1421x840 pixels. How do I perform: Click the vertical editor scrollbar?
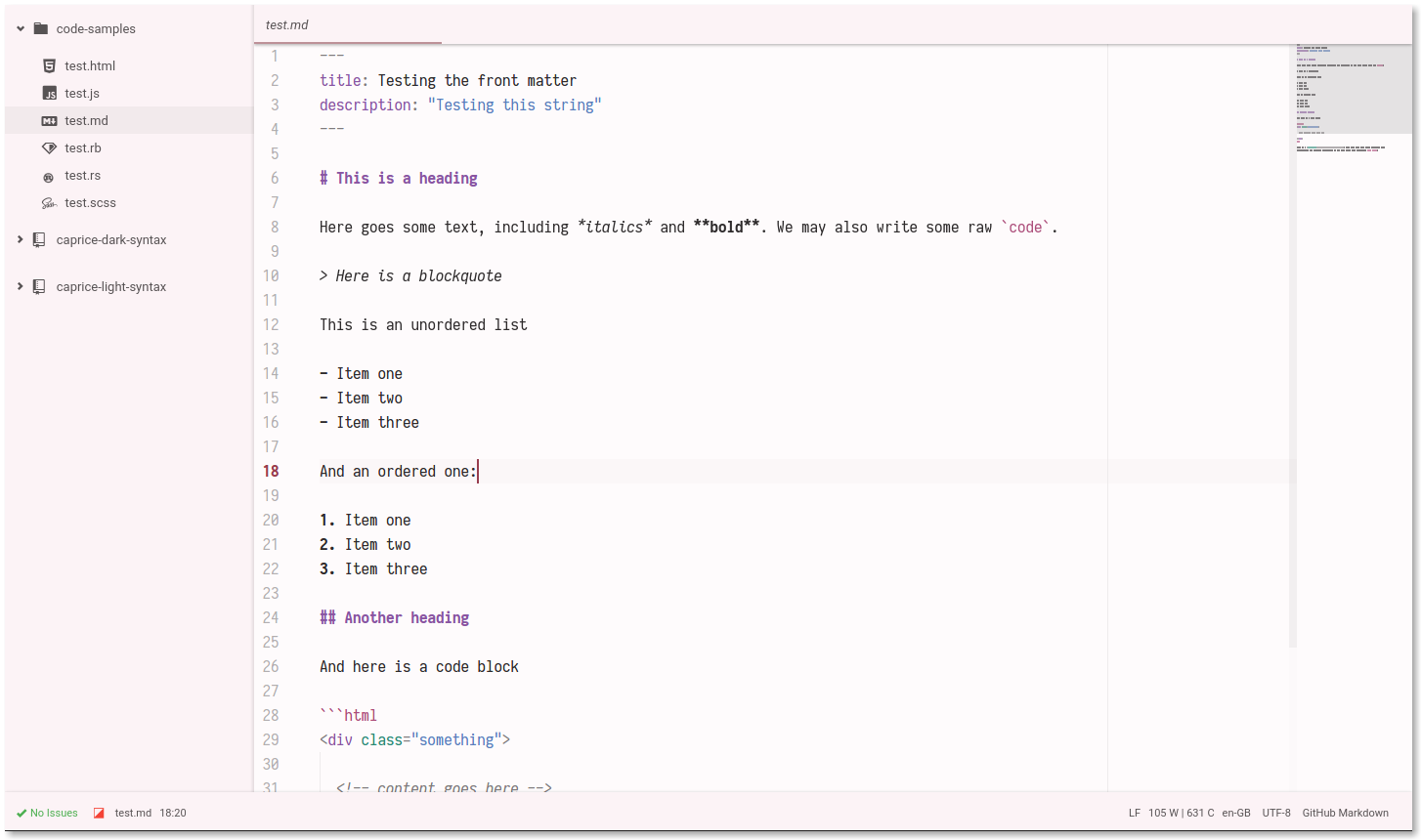pyautogui.click(x=1292, y=346)
